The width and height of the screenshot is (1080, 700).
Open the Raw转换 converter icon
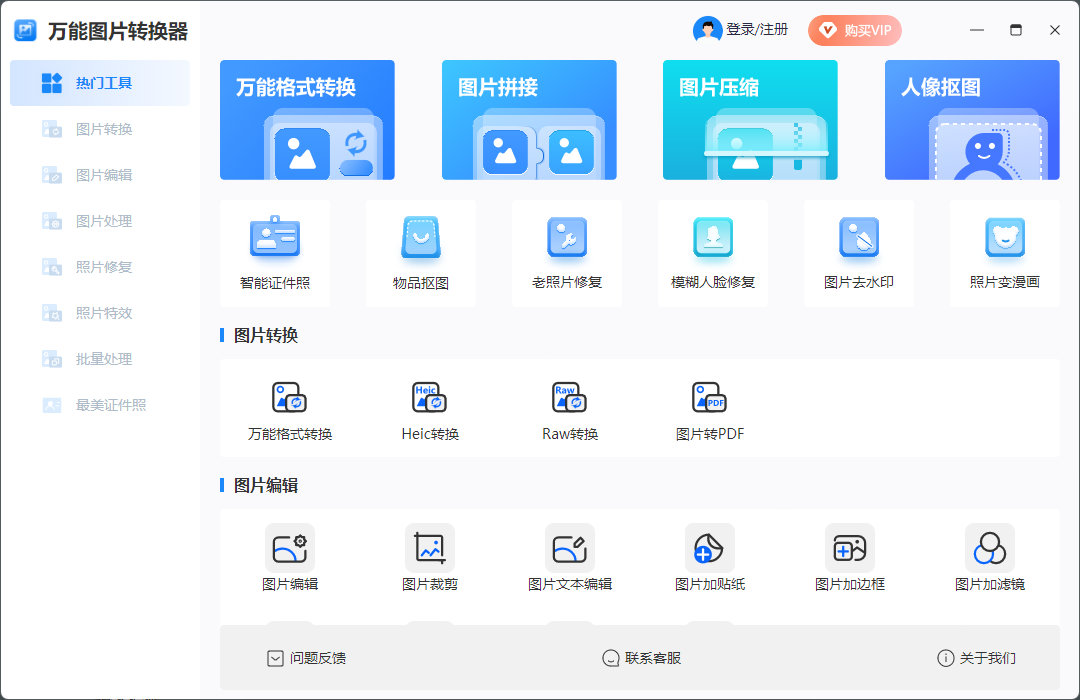coord(570,398)
